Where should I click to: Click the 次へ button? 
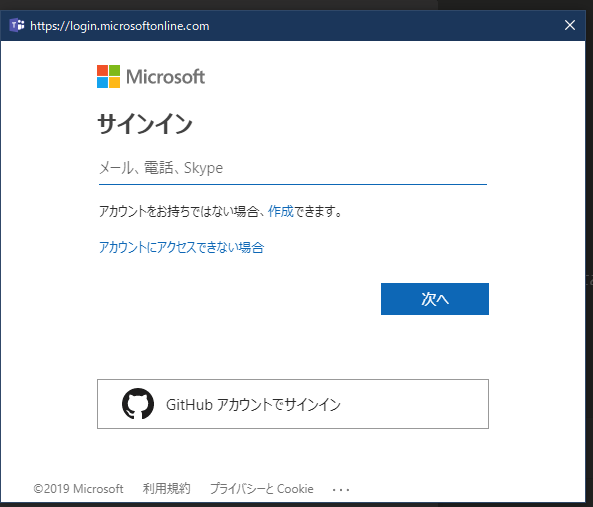[x=435, y=299]
